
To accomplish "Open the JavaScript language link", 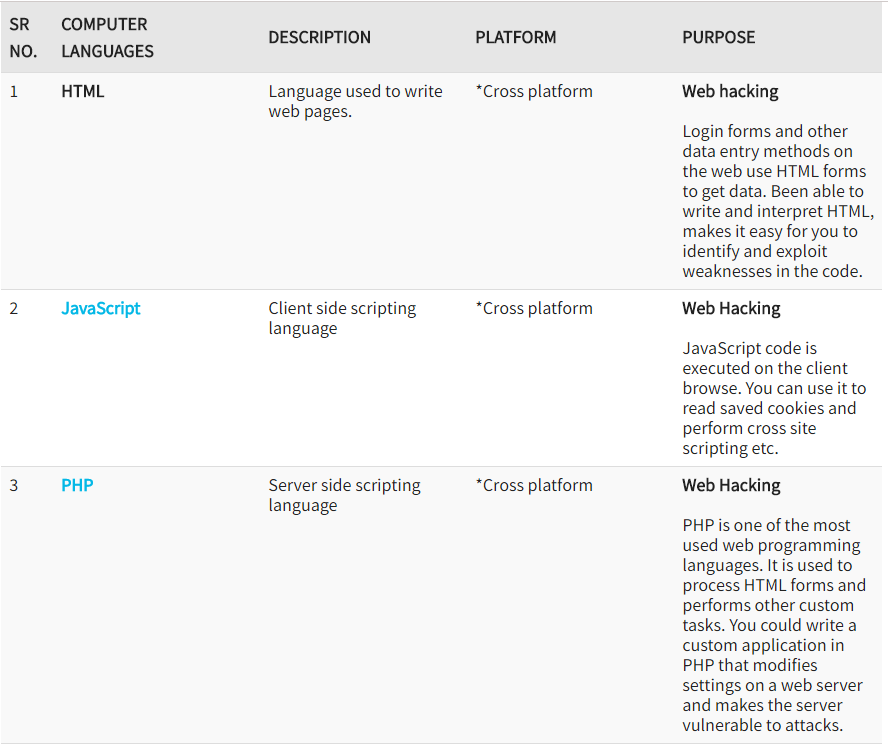I will click(x=101, y=308).
